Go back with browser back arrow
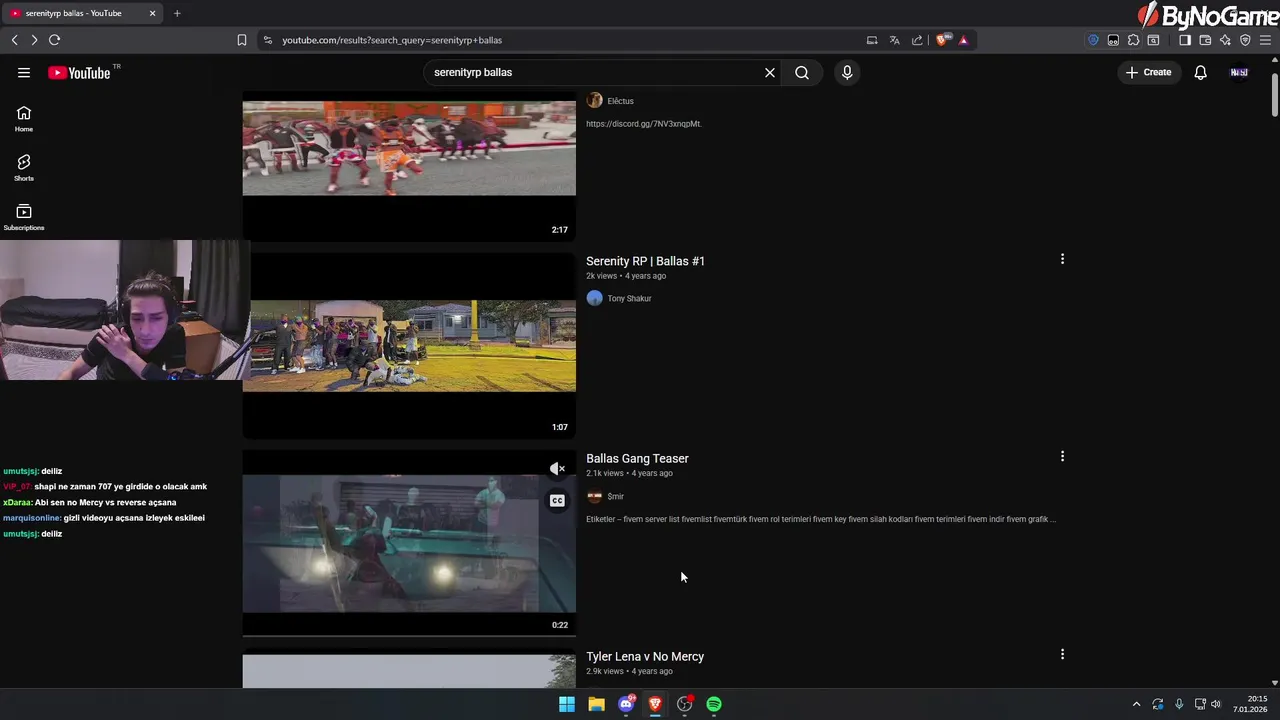The height and width of the screenshot is (720, 1280). (14, 40)
